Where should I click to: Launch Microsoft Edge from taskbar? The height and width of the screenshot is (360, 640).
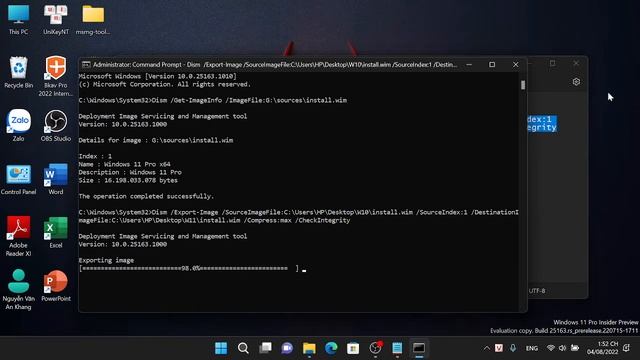[x=331, y=348]
